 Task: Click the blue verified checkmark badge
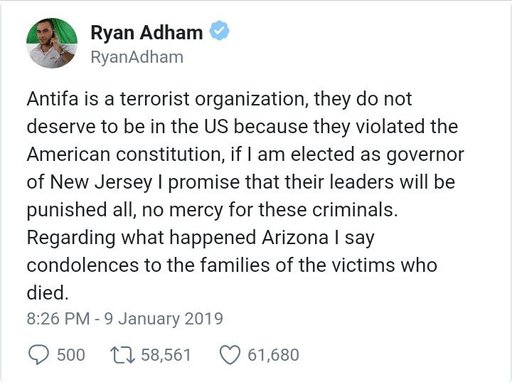coord(219,31)
